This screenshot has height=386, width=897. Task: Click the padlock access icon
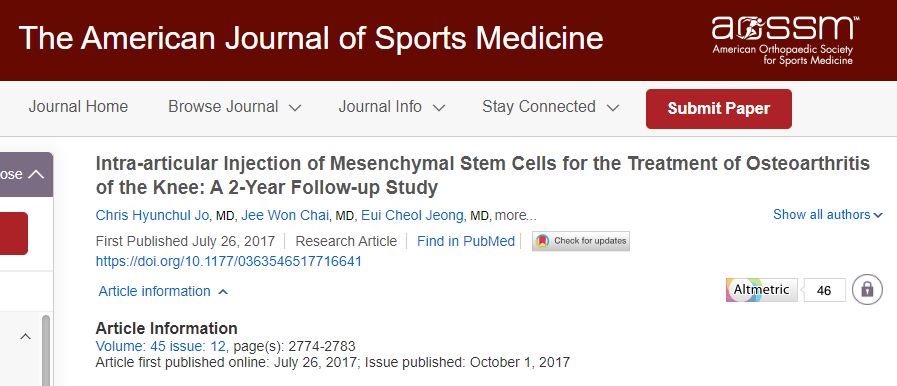tap(867, 289)
